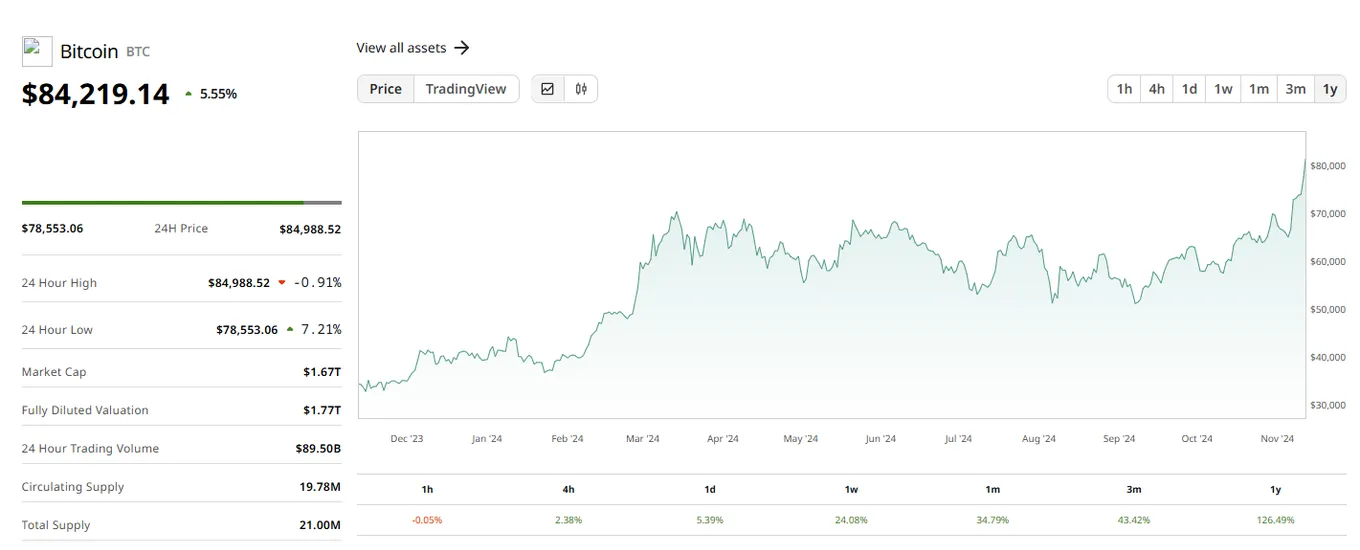
Task: Click the View all assets arrow
Action: tap(461, 48)
